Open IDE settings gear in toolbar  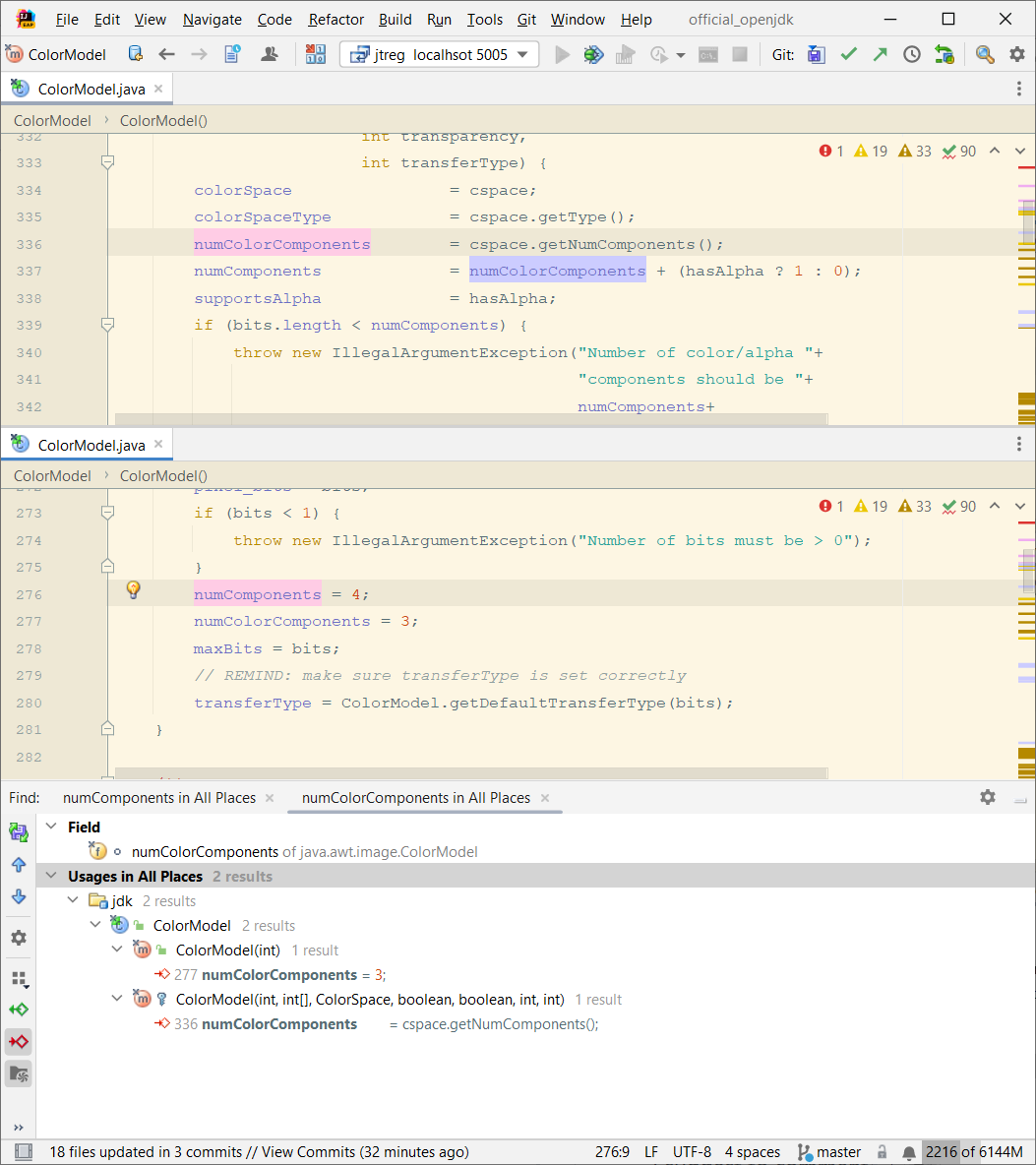(1016, 54)
